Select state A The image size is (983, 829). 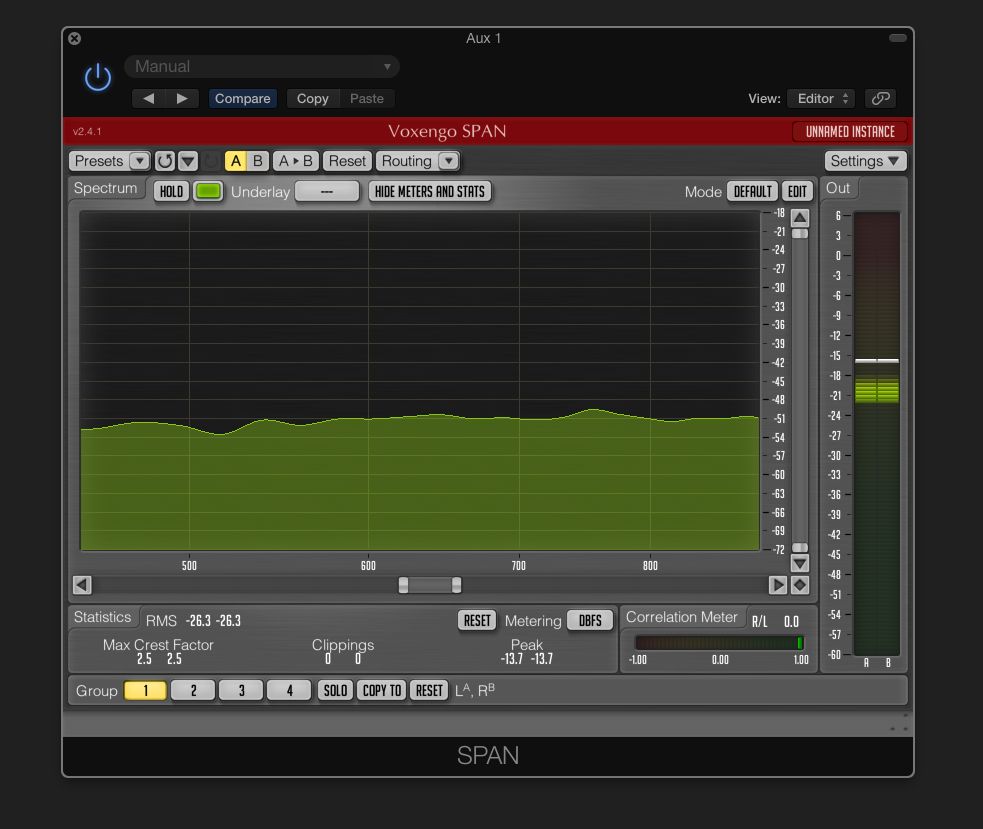coord(236,161)
